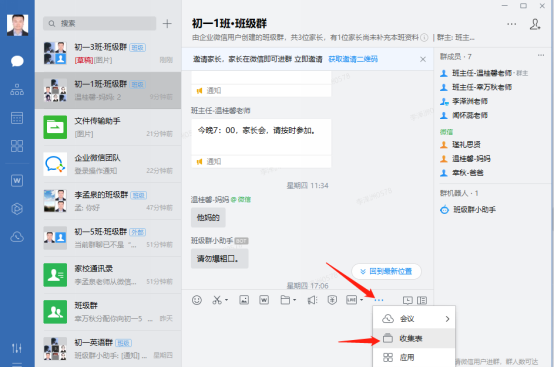Click the 获取邀请二维码 link
The image size is (554, 368).
pos(353,59)
